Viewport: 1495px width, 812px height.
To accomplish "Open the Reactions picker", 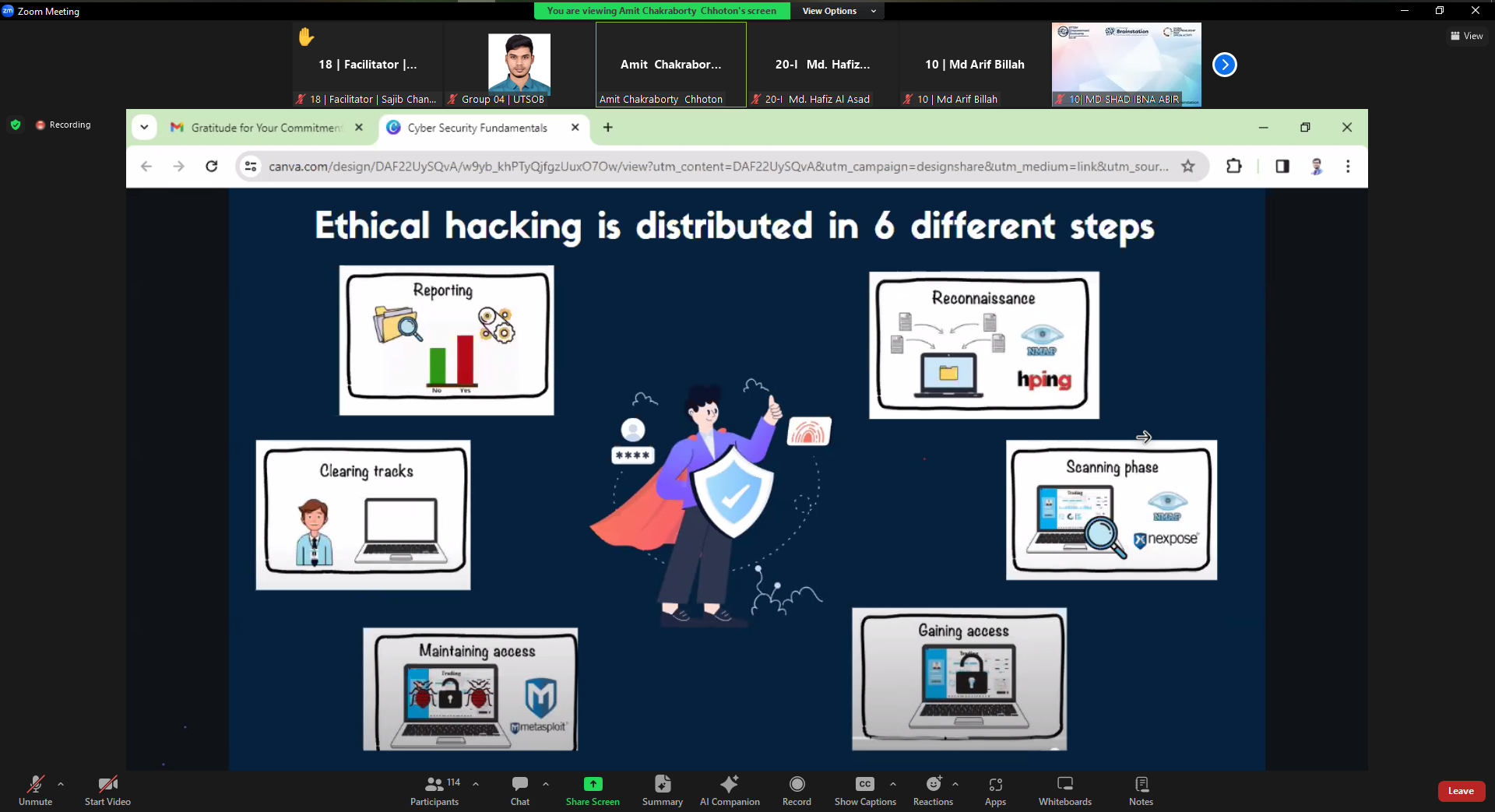I will (933, 790).
